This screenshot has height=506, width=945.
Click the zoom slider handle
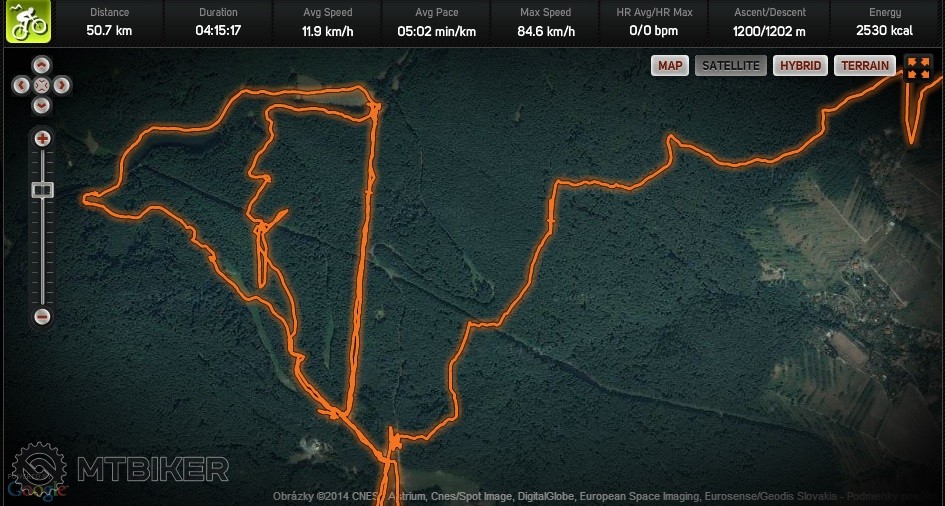(x=42, y=190)
